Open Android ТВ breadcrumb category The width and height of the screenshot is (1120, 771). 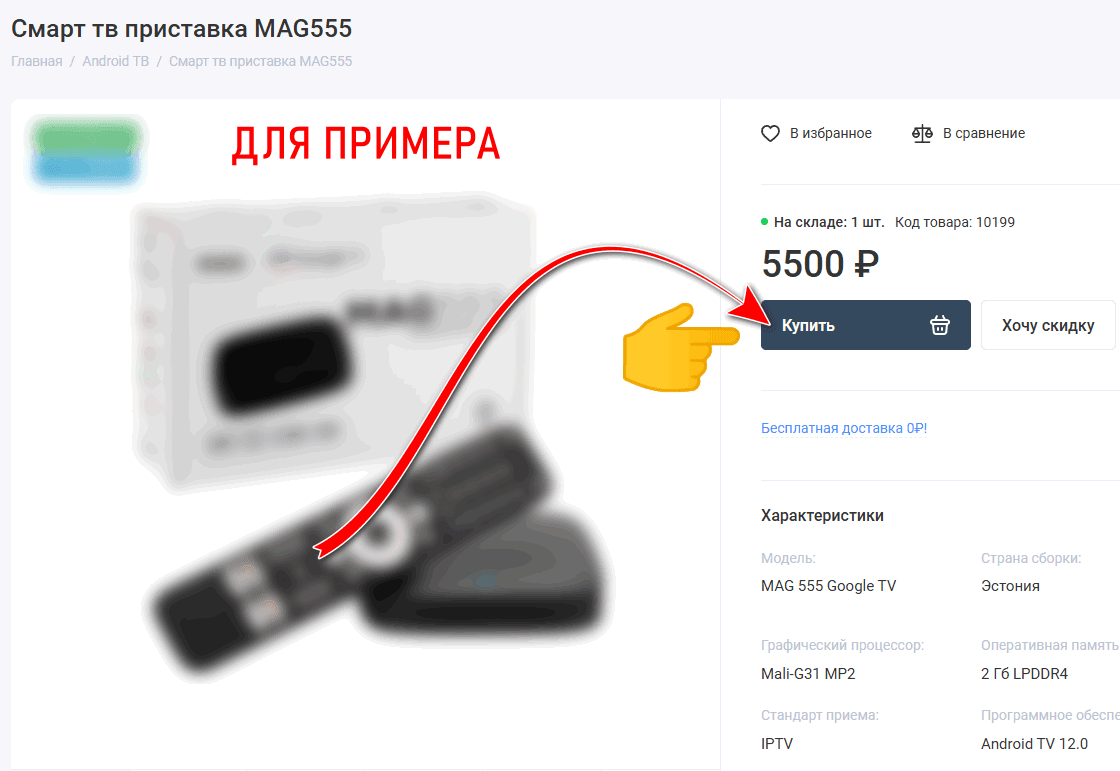(x=116, y=61)
